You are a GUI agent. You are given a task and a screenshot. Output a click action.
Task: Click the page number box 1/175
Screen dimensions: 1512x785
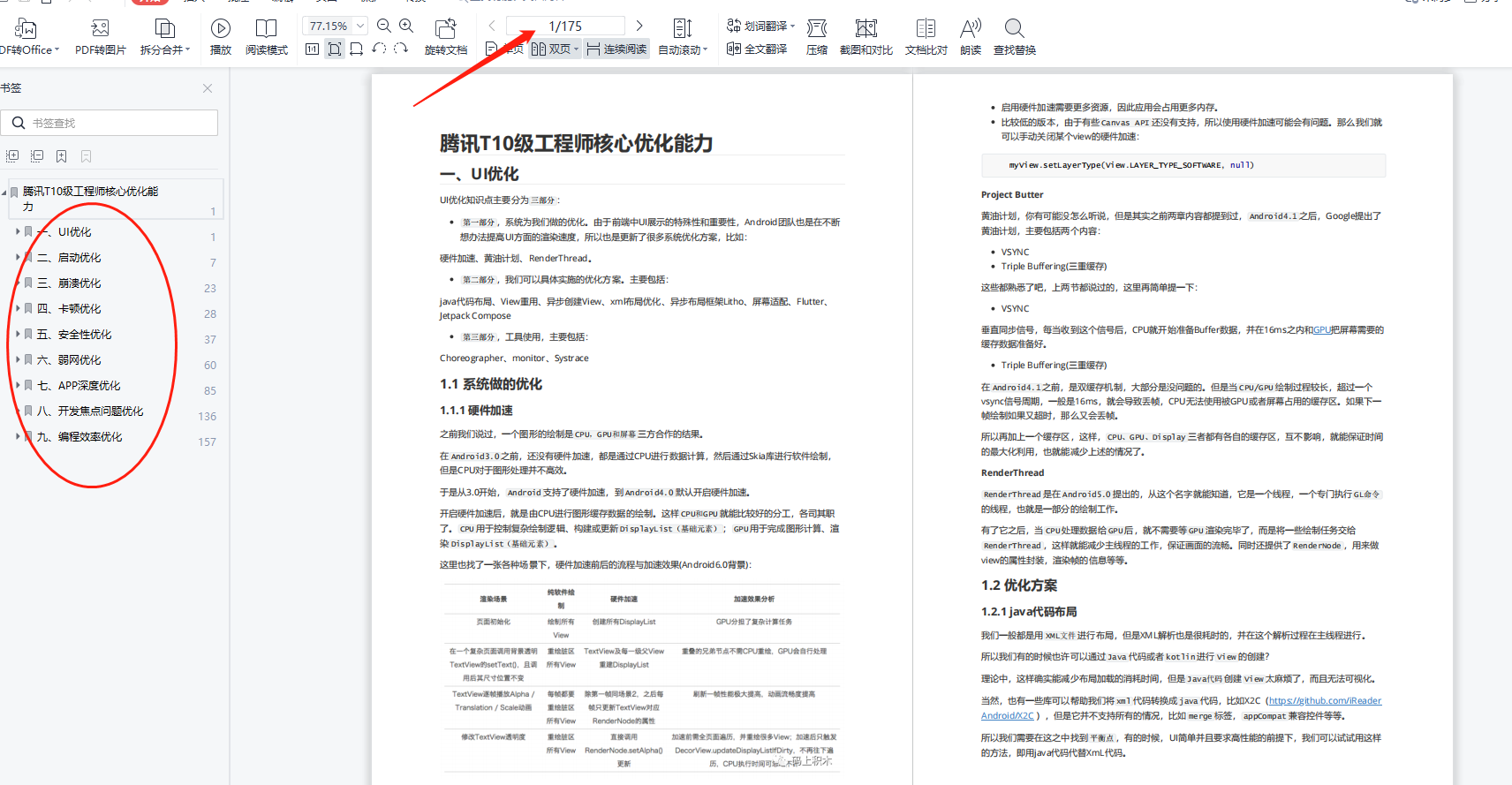click(565, 26)
